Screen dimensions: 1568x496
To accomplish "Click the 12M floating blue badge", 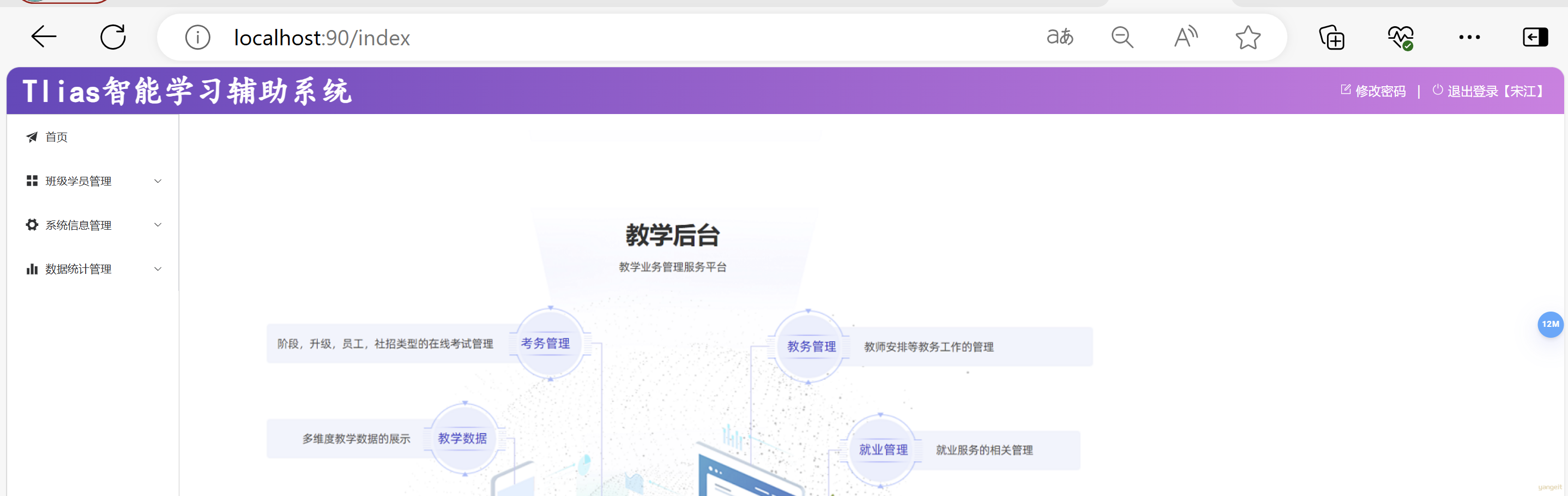I will [1551, 324].
